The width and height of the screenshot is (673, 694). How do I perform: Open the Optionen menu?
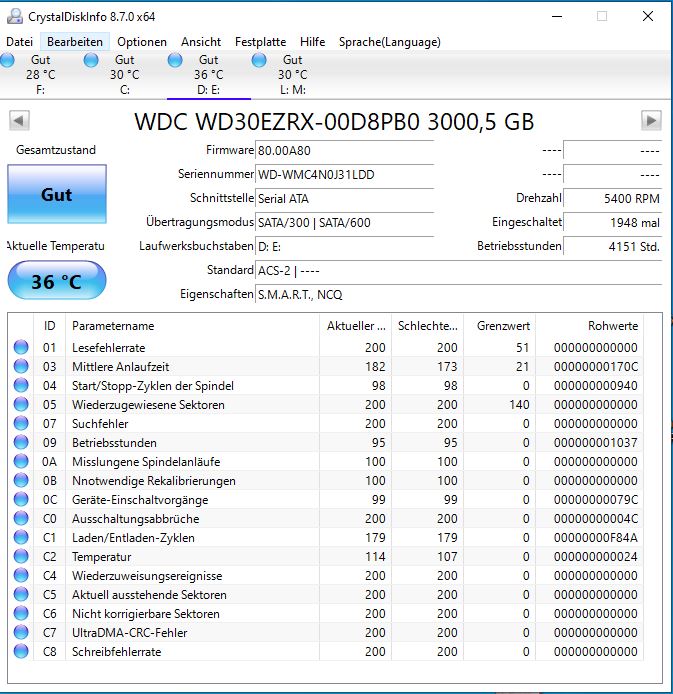click(x=142, y=42)
